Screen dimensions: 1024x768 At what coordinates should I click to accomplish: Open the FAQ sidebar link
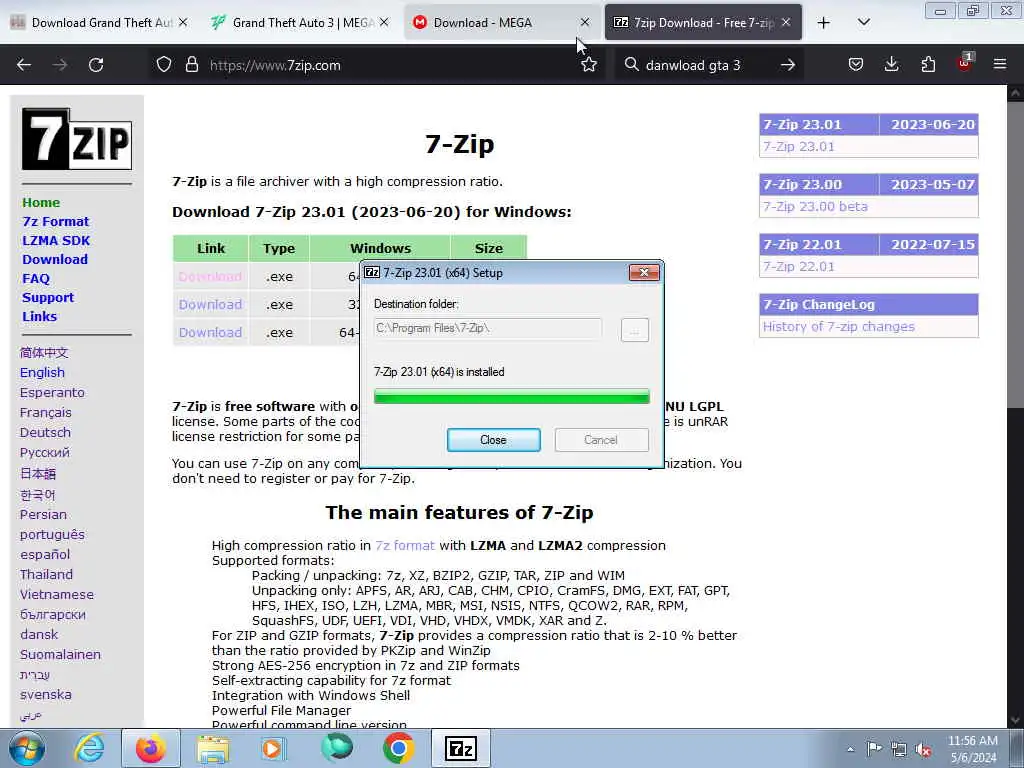(36, 278)
